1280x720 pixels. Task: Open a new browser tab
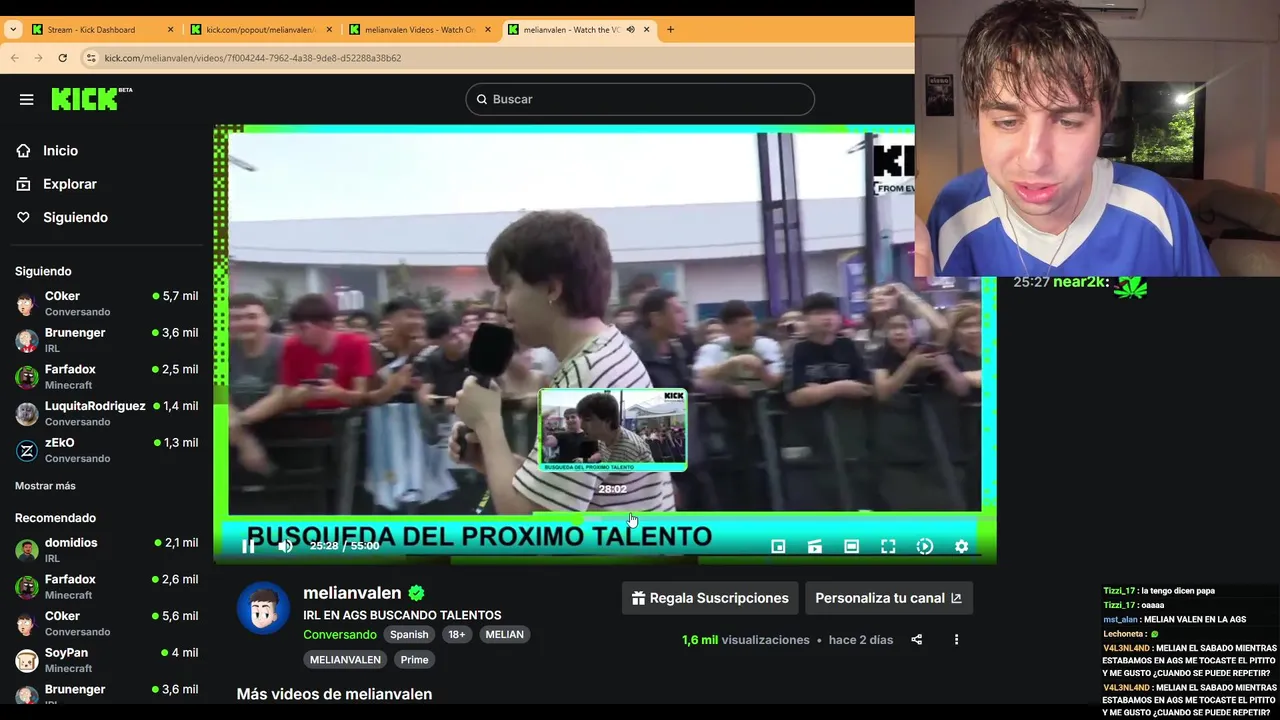(670, 30)
